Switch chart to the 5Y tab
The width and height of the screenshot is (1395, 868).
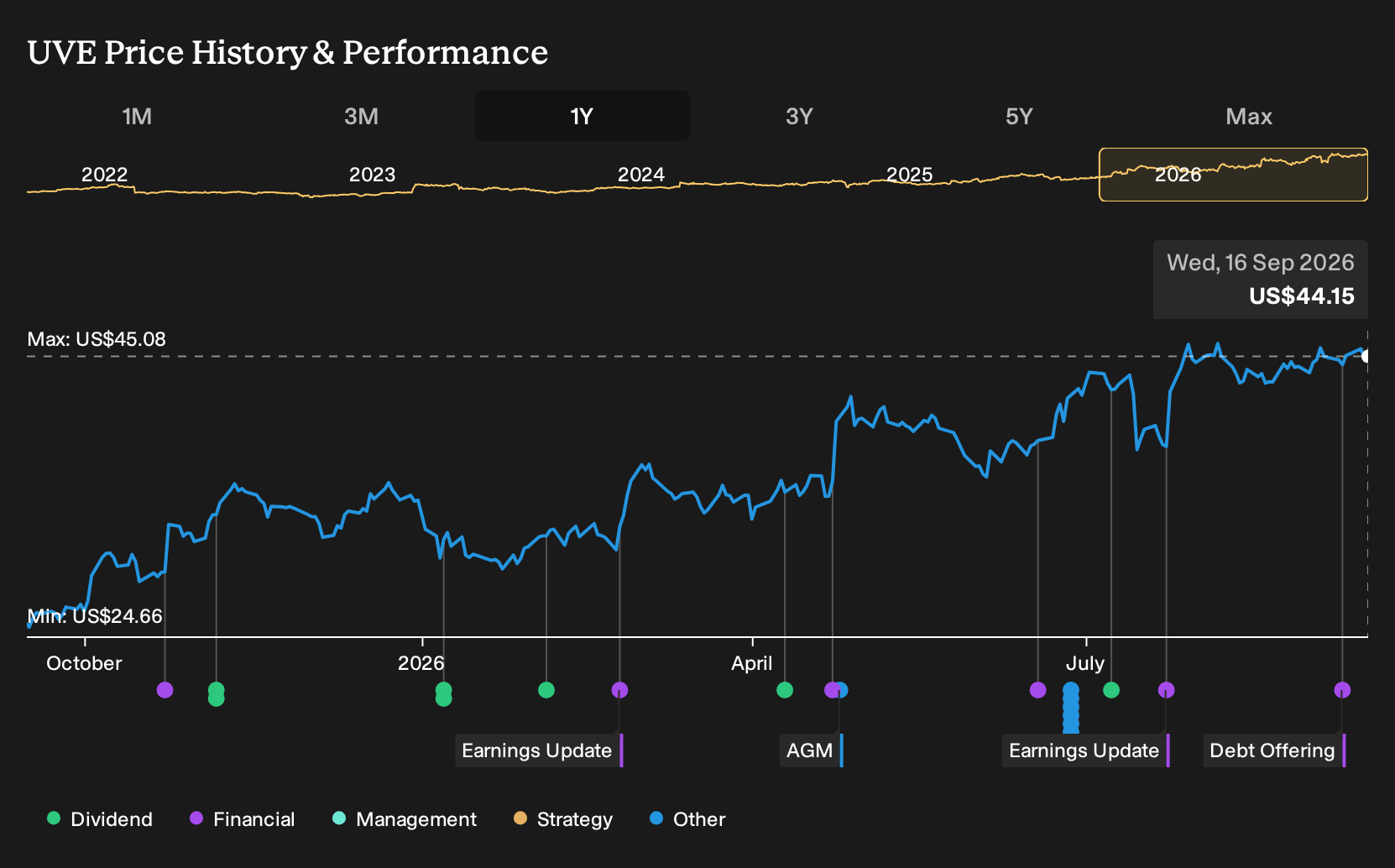[1019, 116]
